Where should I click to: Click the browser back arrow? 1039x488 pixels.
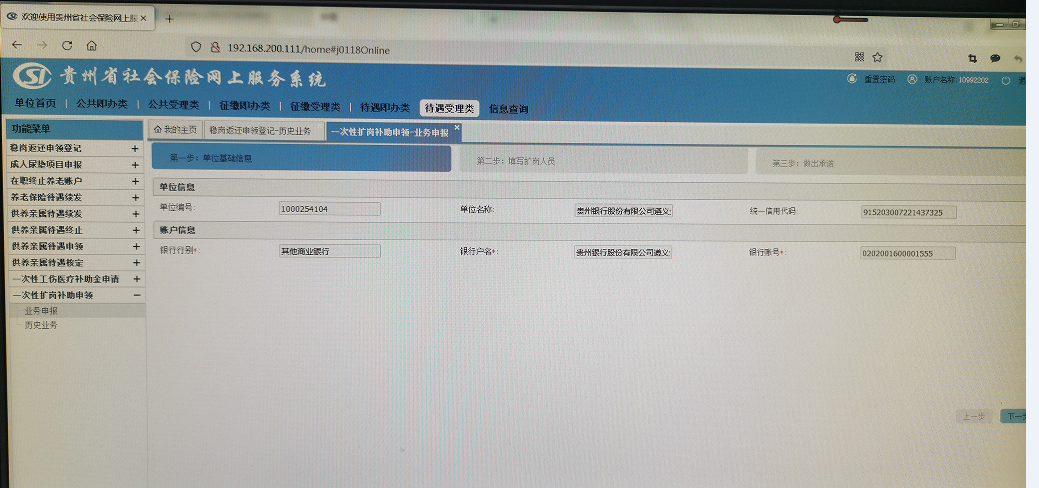coord(16,46)
